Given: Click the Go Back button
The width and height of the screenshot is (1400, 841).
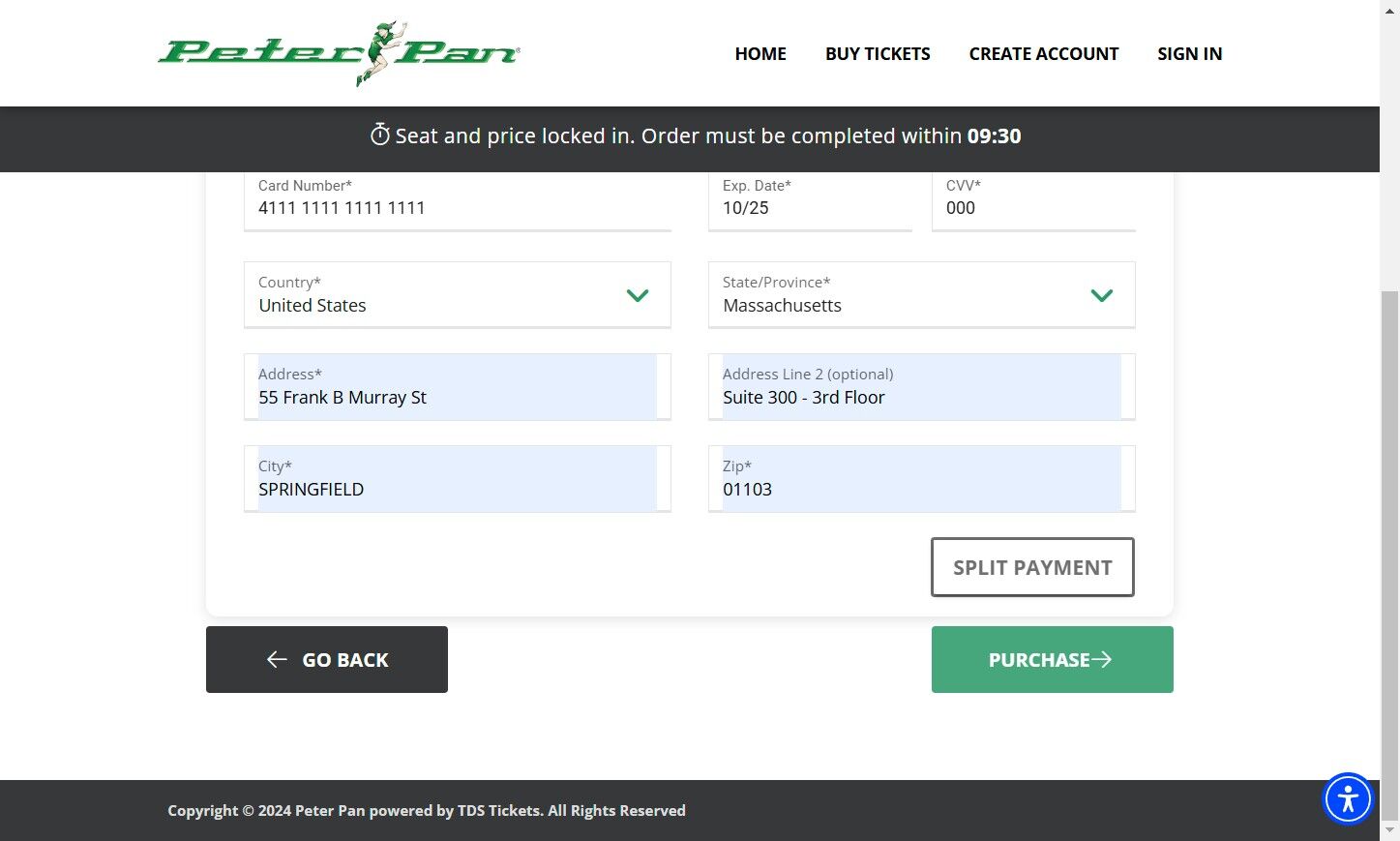Looking at the screenshot, I should (327, 659).
